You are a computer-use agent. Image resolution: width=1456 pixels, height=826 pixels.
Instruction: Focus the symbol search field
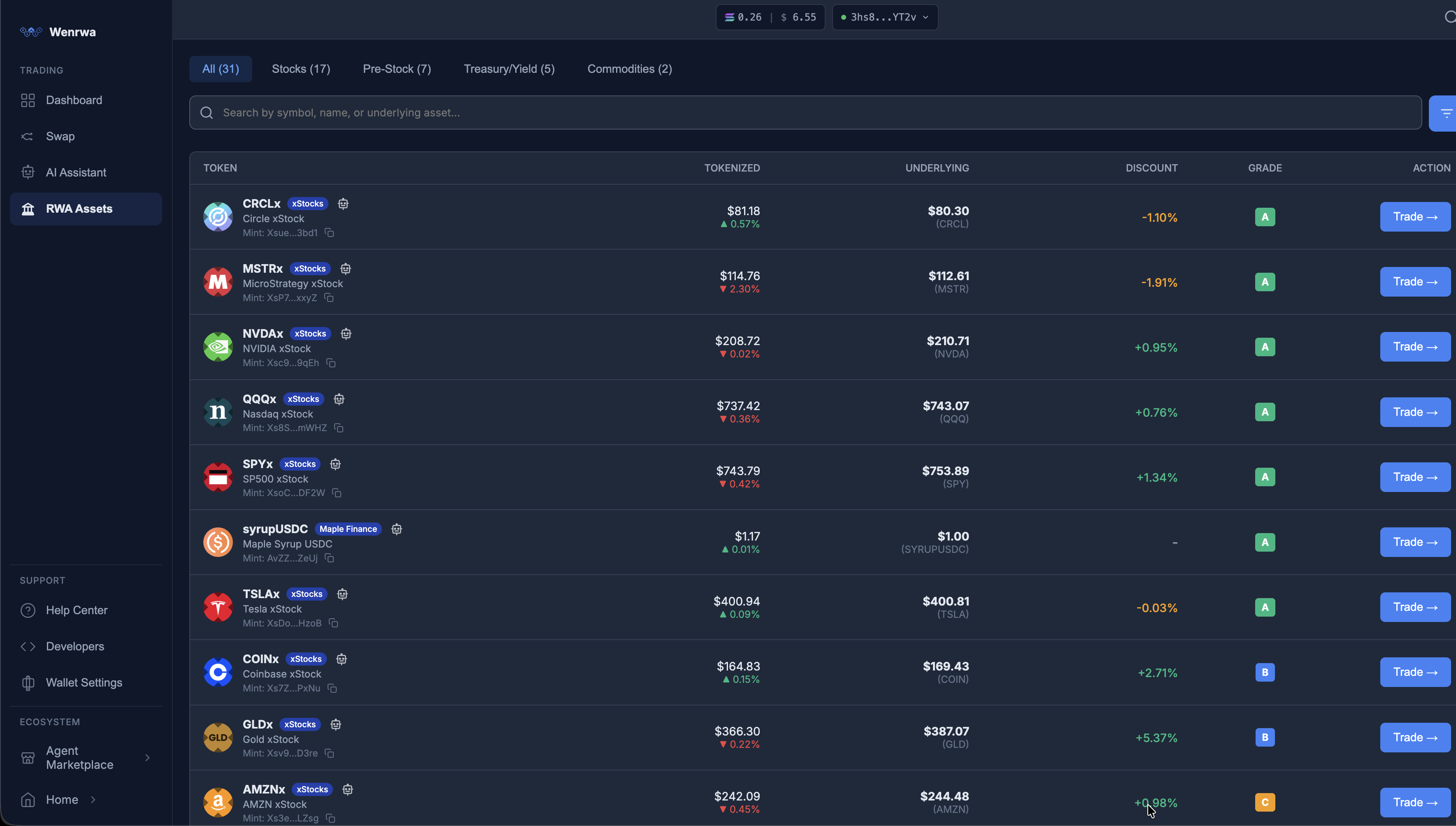point(805,113)
